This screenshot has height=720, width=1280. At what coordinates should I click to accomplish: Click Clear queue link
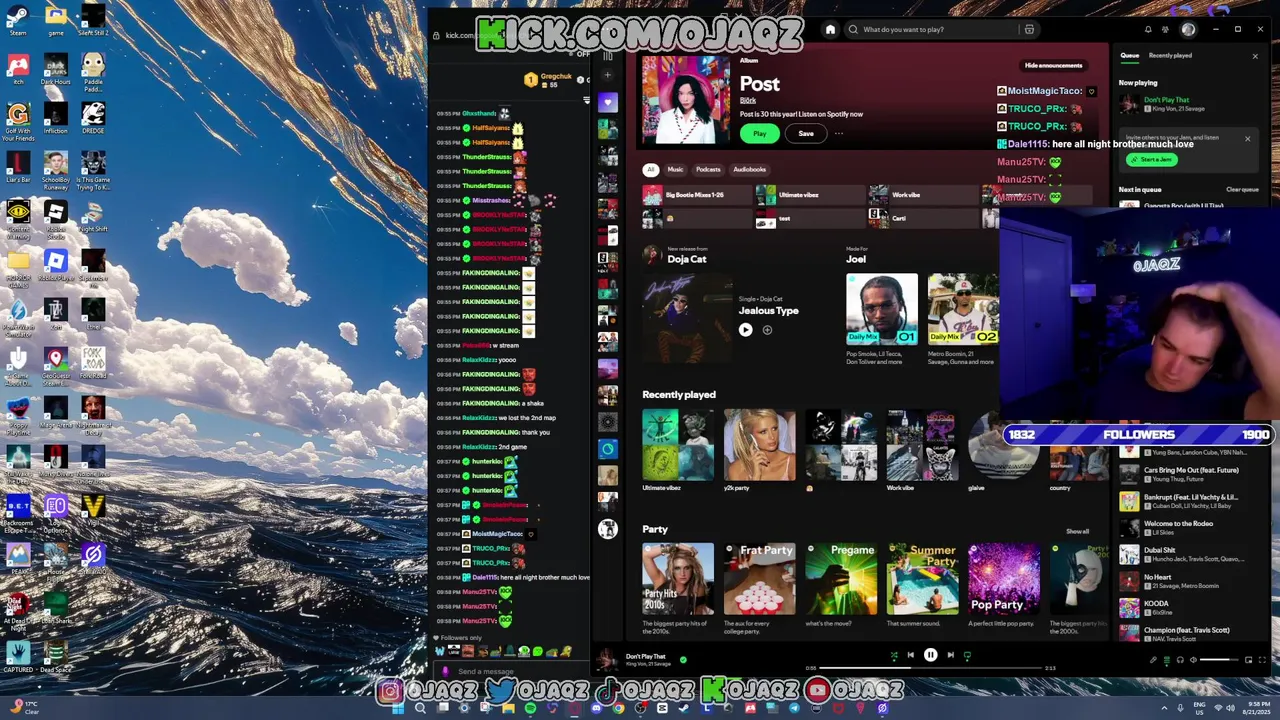click(1242, 189)
